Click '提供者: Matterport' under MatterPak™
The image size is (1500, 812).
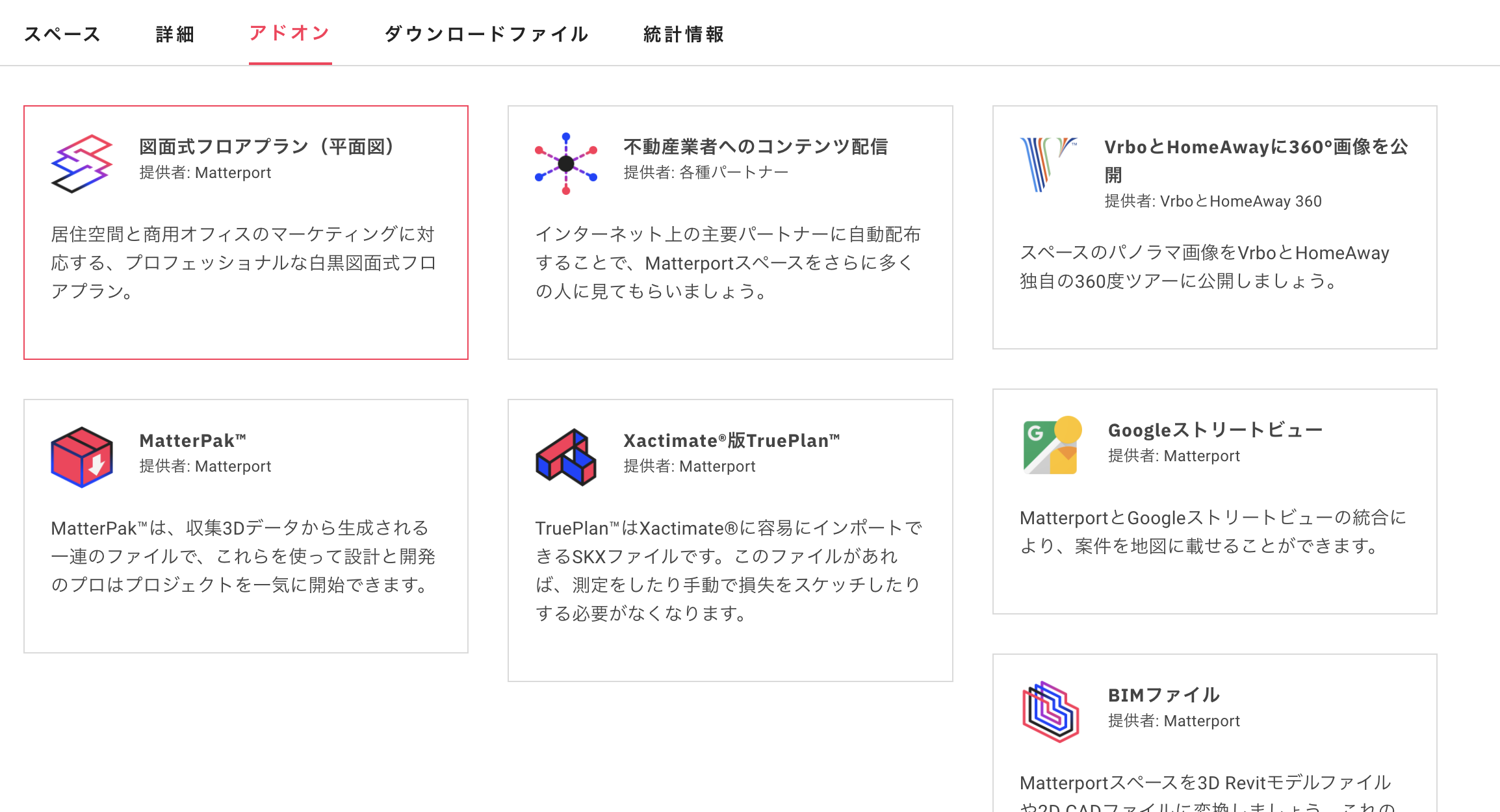[x=205, y=466]
